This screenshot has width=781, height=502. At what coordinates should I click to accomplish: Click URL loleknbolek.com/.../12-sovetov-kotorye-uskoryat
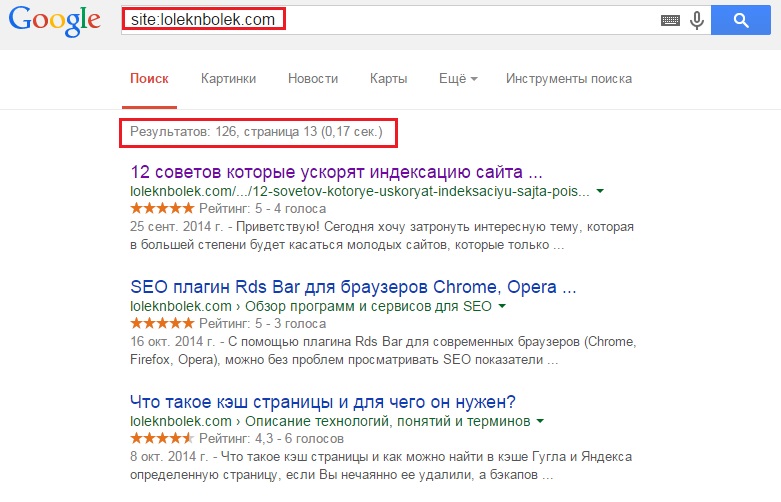pos(360,191)
